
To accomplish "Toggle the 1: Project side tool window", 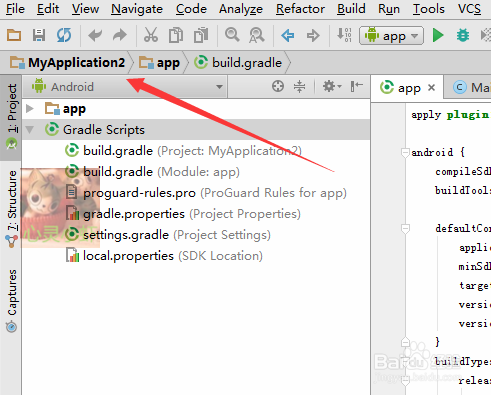I will point(12,117).
